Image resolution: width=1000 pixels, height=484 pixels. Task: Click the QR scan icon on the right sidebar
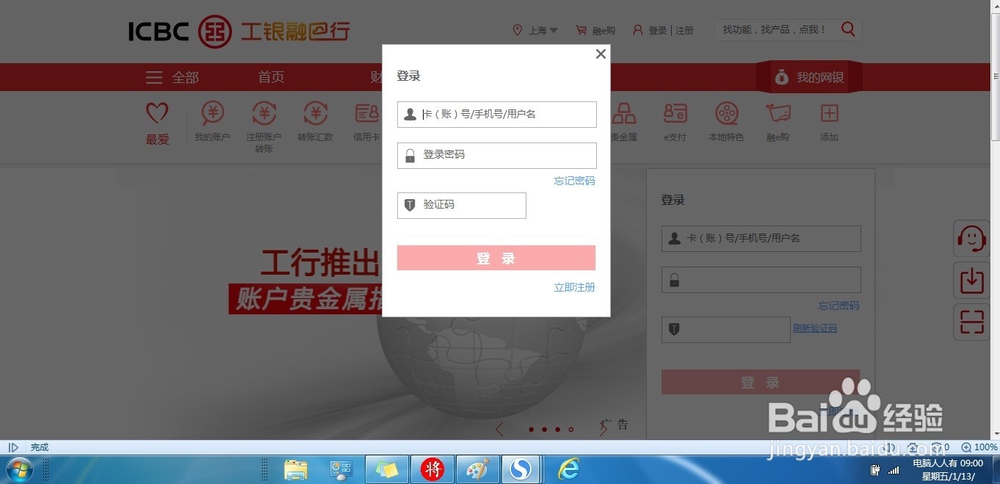[971, 322]
